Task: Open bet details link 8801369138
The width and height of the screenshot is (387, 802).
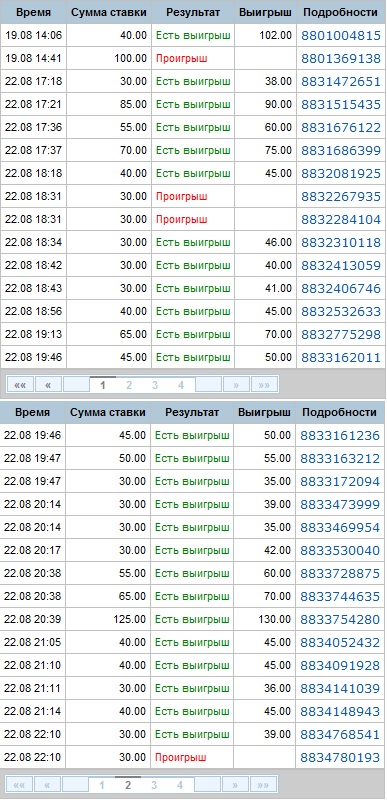Action: 341,59
